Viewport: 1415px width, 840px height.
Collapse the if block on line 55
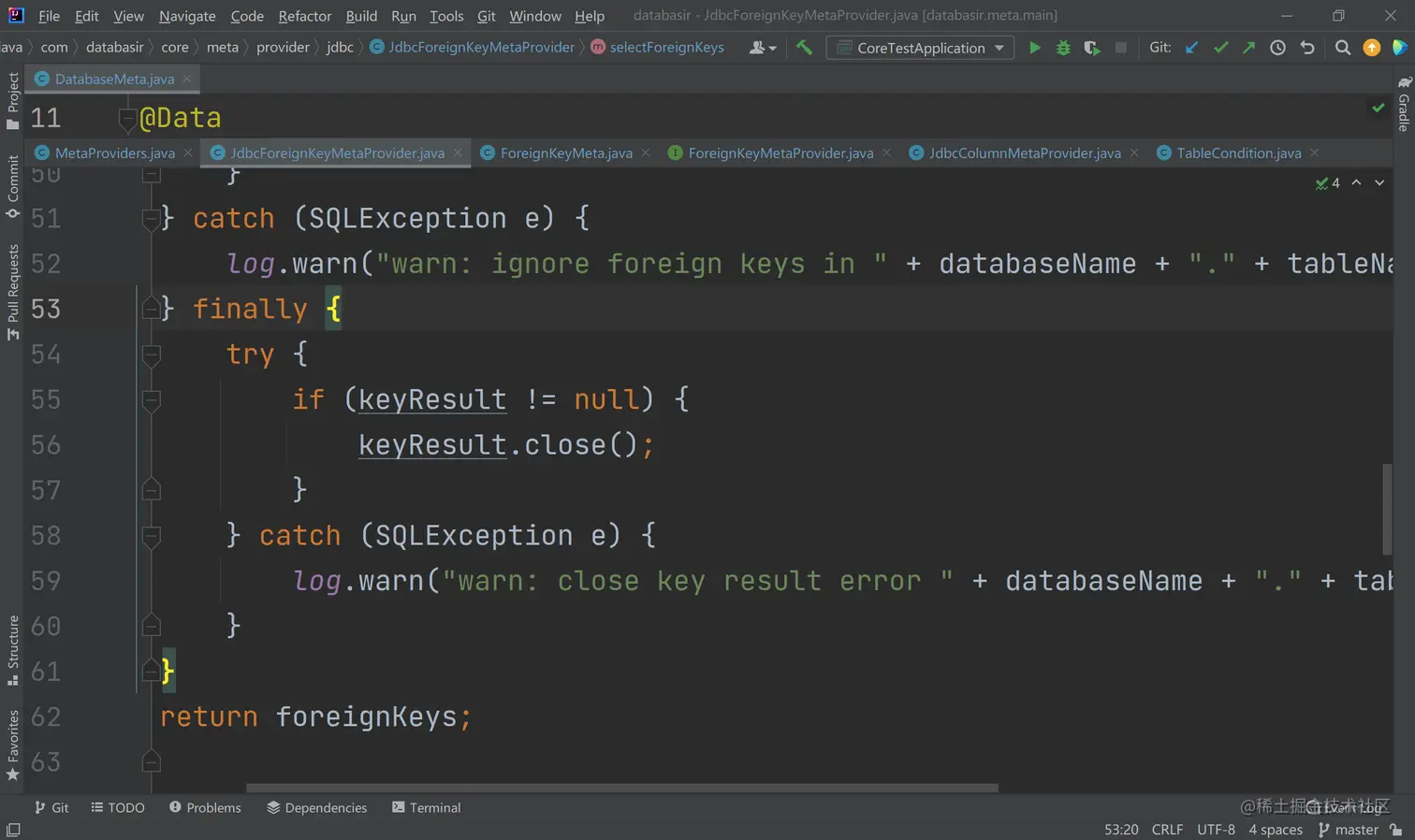(x=151, y=400)
